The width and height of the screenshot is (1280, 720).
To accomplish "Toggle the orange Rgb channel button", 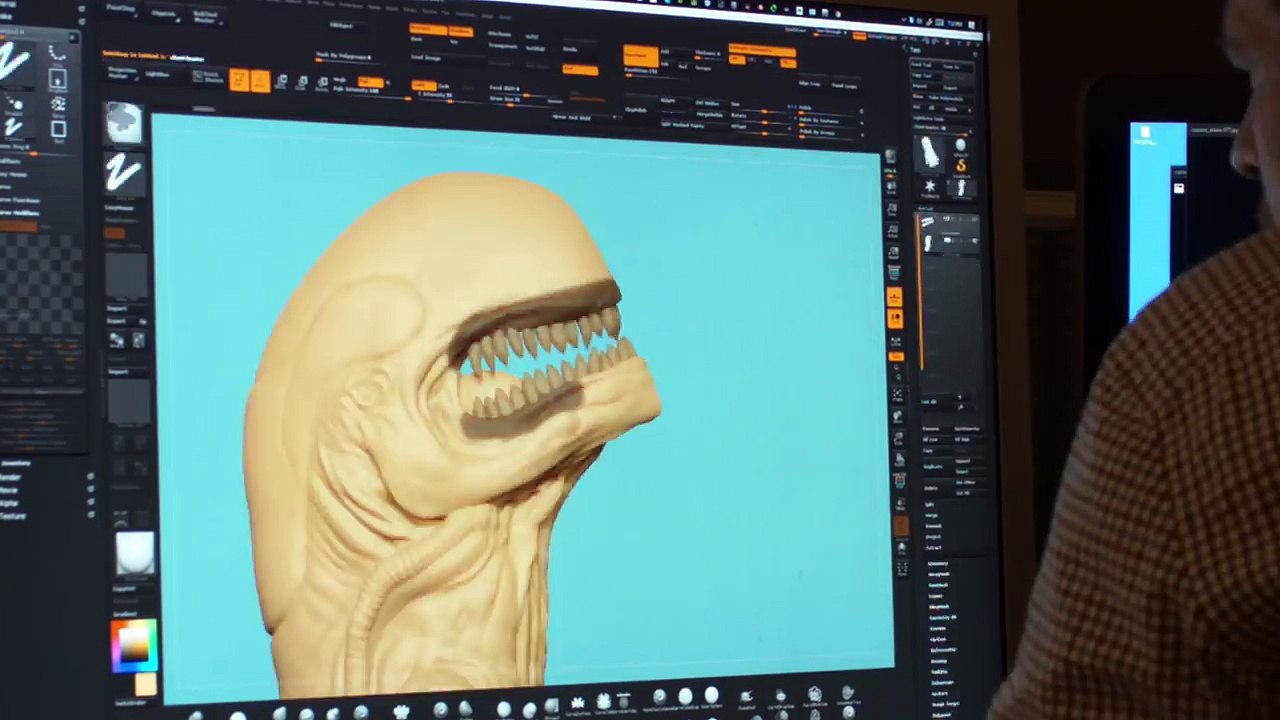I will click(x=372, y=81).
